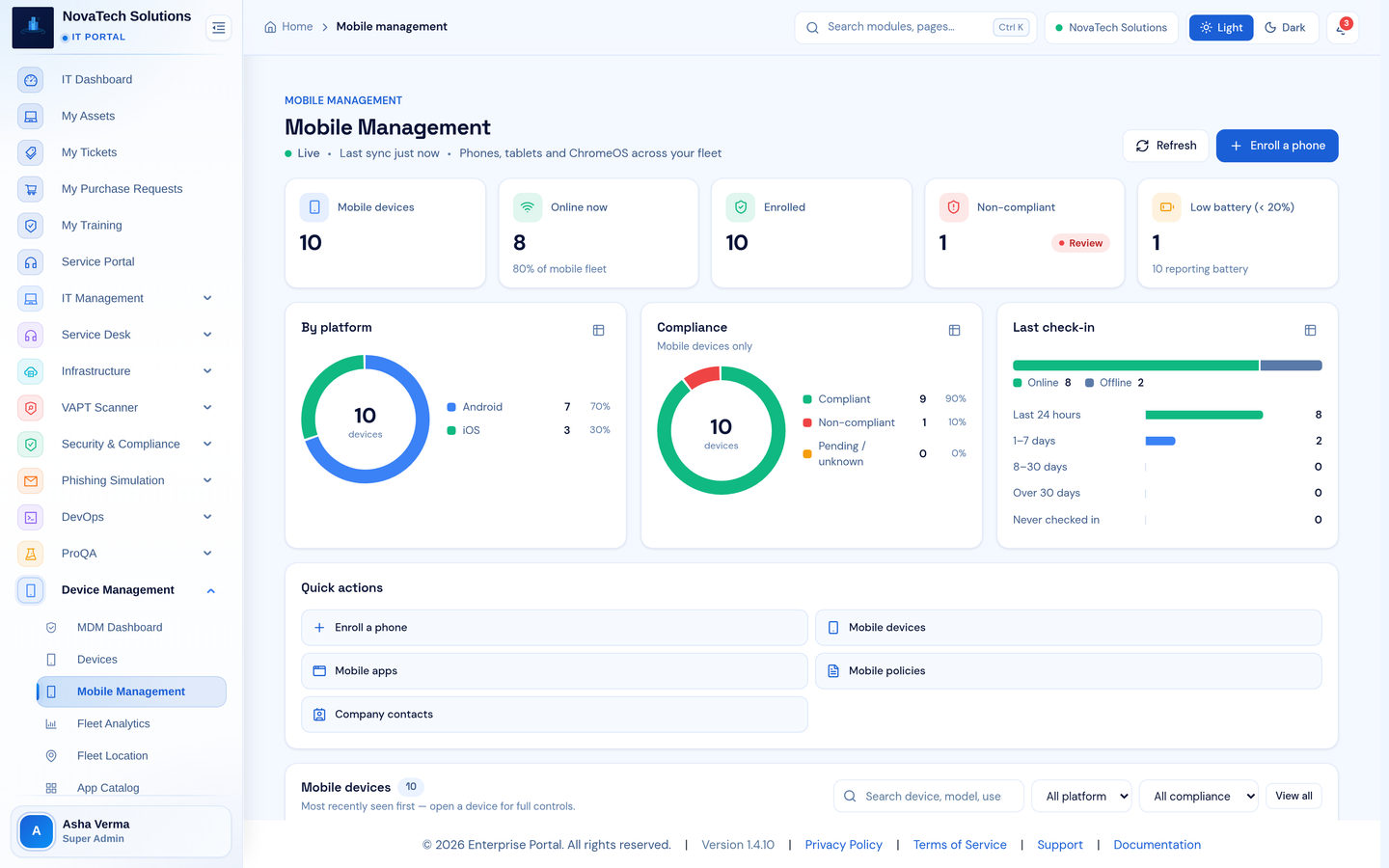Click the My Assets laptop icon

[x=31, y=117]
